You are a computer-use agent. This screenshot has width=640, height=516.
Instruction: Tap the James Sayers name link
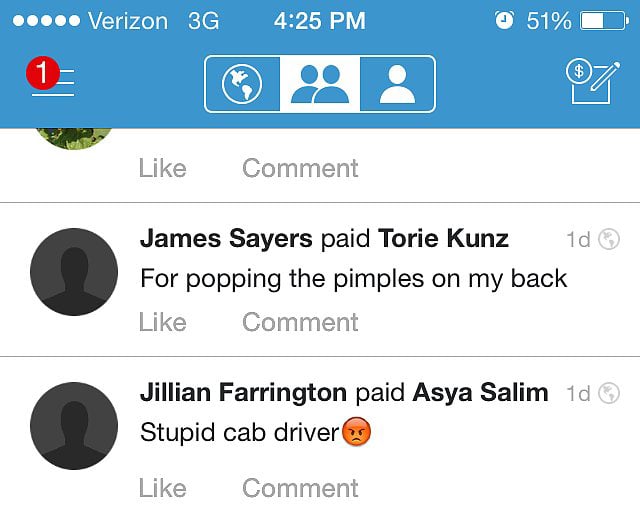pyautogui.click(x=226, y=239)
